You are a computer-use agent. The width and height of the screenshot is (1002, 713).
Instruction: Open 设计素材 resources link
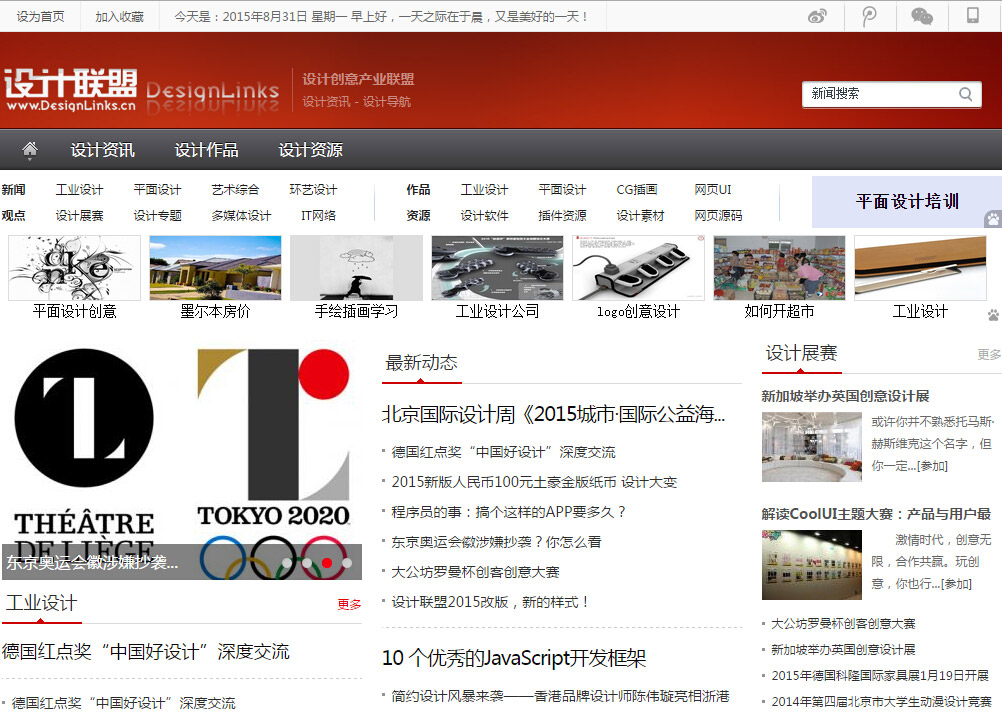[x=640, y=216]
